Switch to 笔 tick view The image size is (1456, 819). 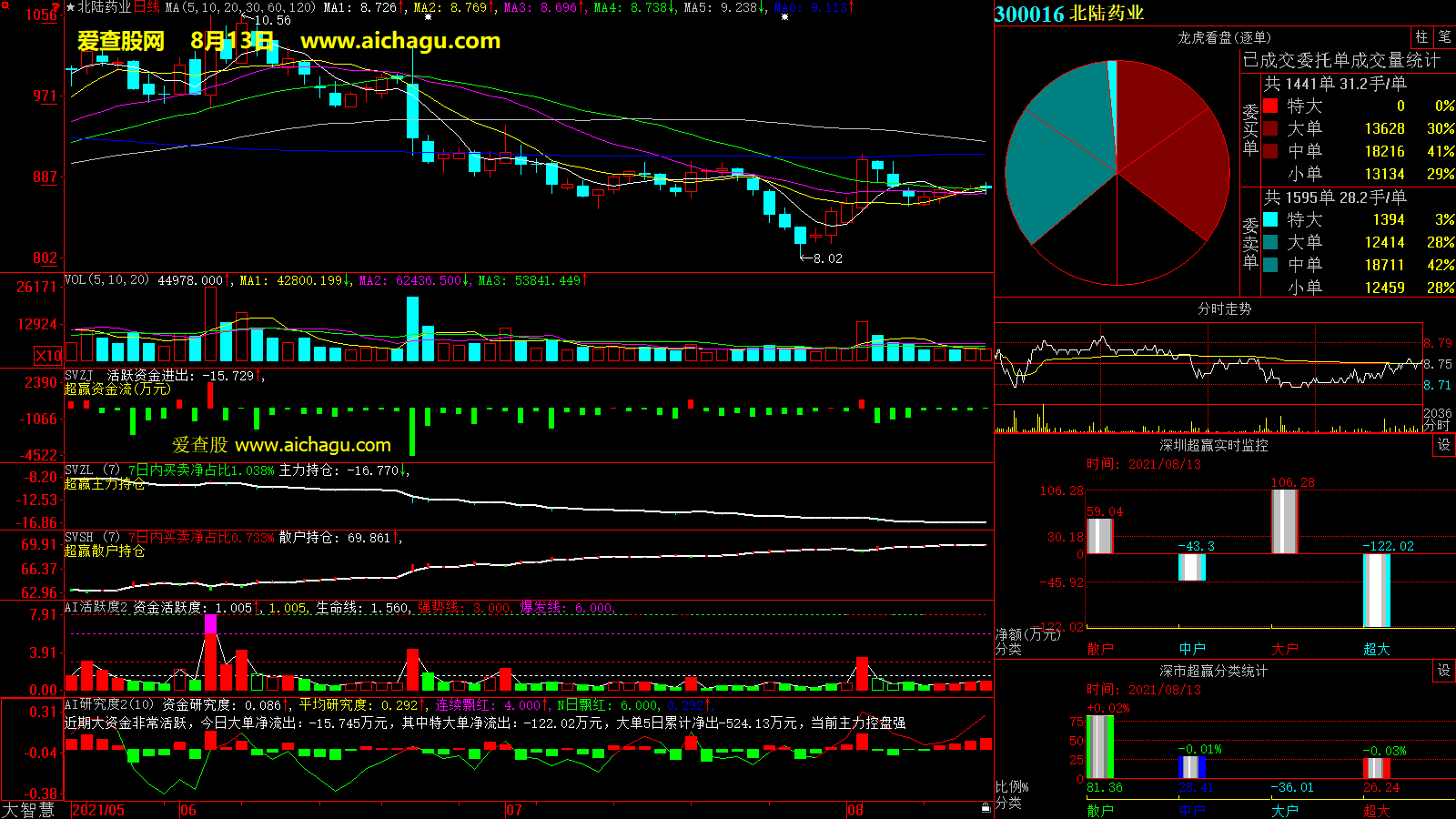pos(1444,37)
